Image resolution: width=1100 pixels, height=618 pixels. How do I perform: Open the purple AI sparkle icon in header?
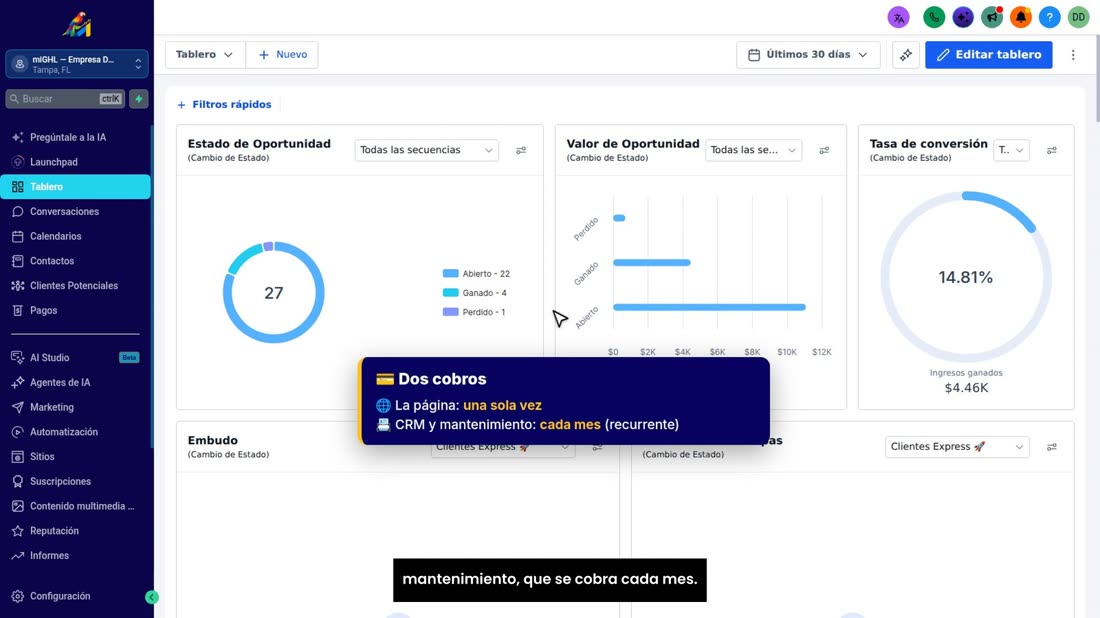962,17
